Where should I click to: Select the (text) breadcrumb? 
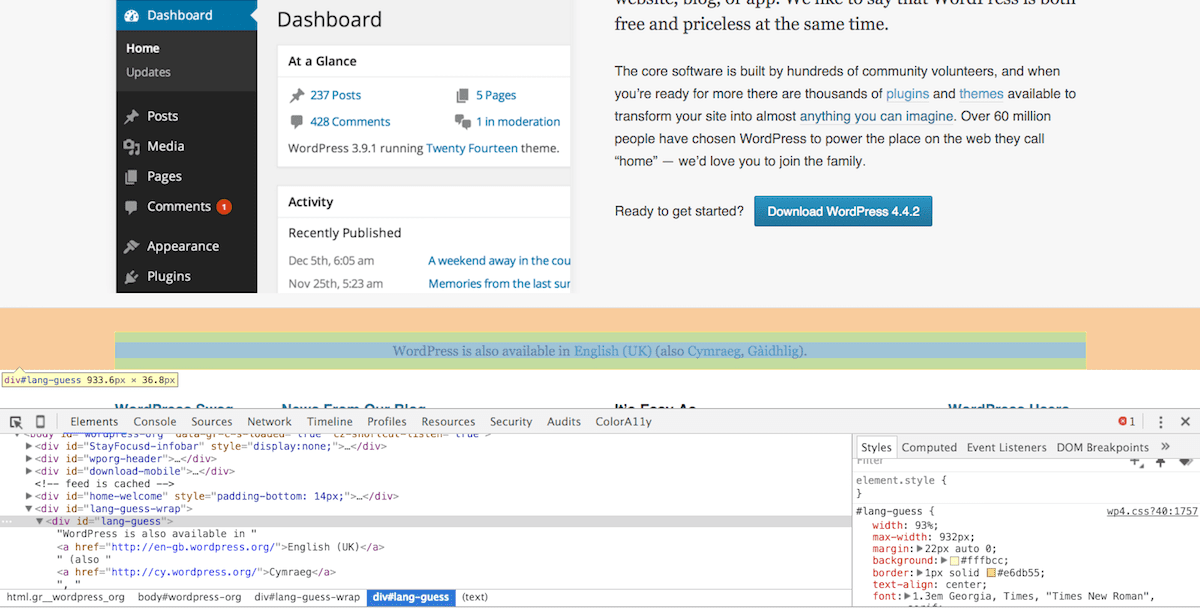pyautogui.click(x=475, y=597)
